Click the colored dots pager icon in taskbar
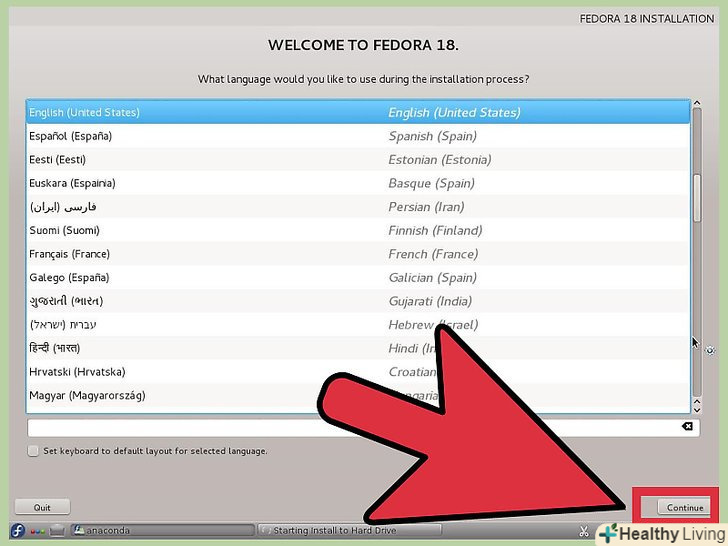This screenshot has height=546, width=728. (x=38, y=531)
